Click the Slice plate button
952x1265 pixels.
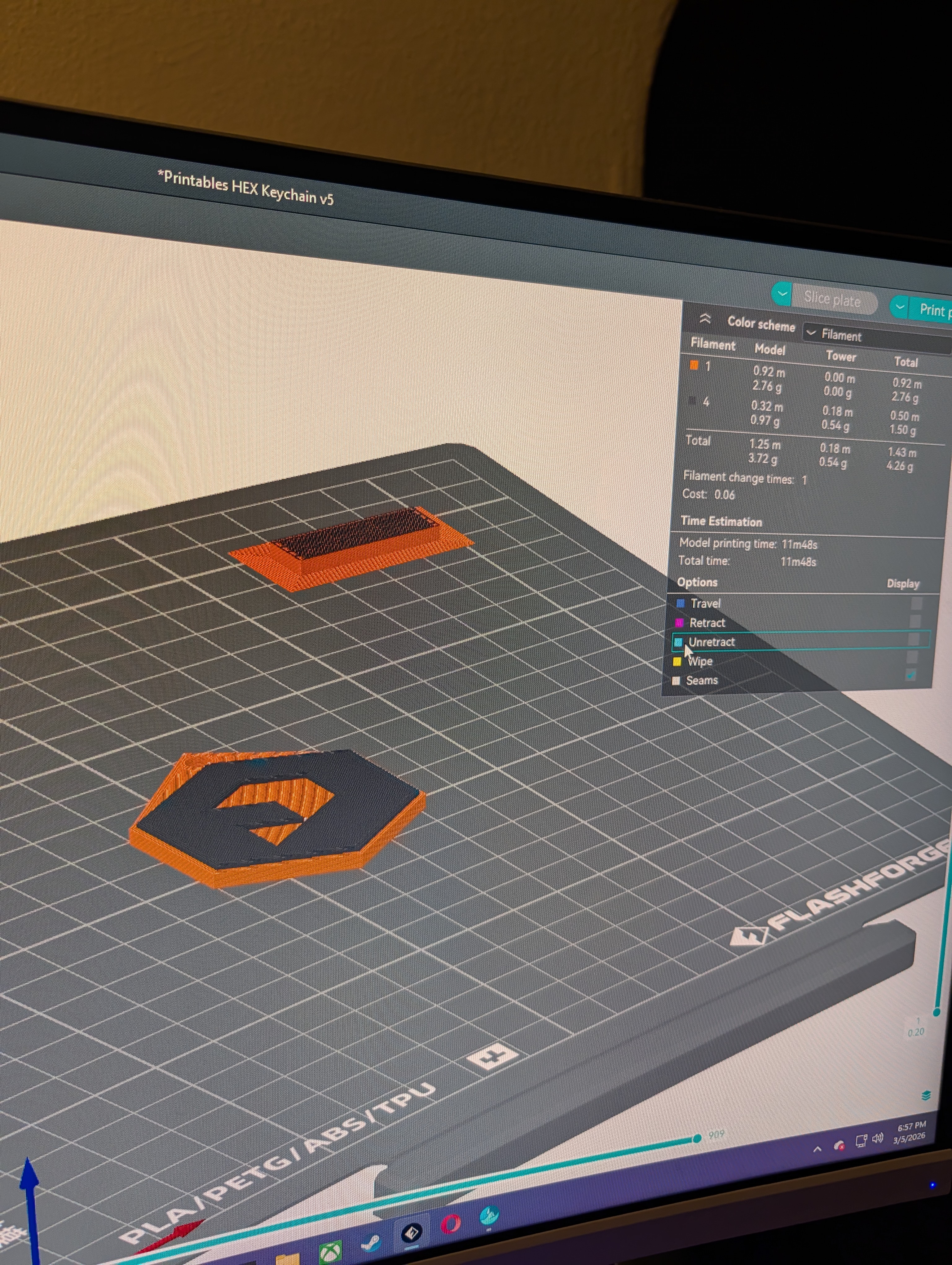click(x=834, y=300)
